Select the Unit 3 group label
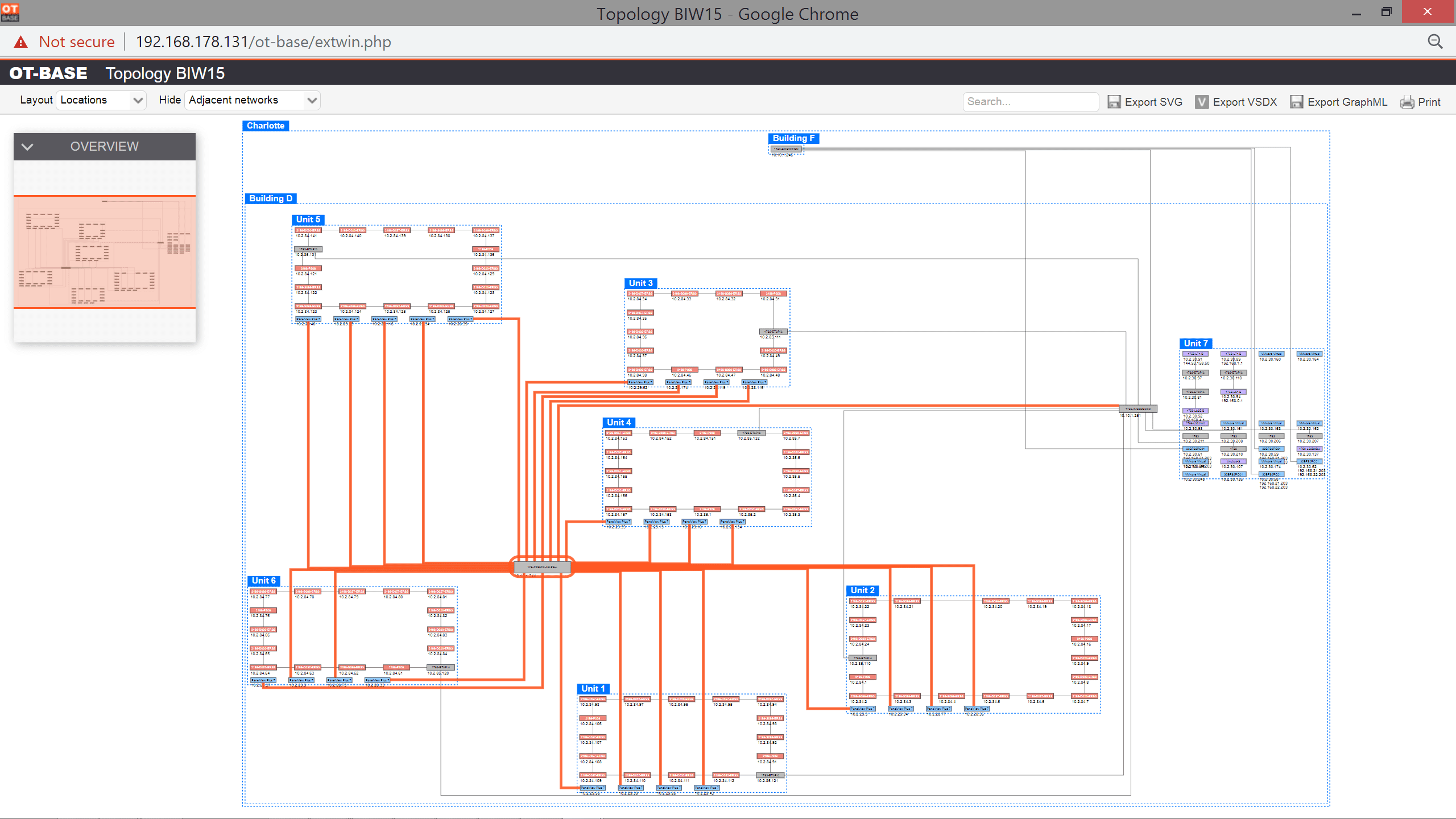Viewport: 1456px width, 819px height. click(641, 283)
